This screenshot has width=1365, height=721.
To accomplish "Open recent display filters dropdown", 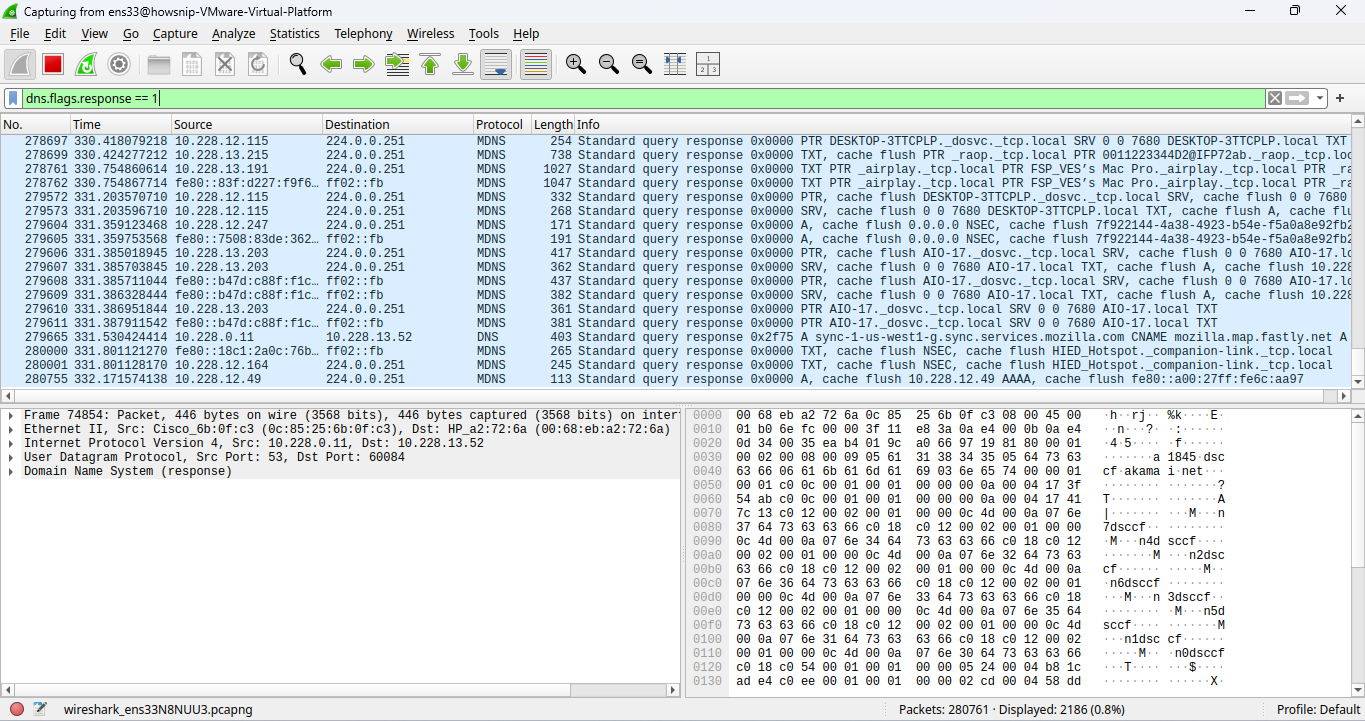I will pos(1320,98).
